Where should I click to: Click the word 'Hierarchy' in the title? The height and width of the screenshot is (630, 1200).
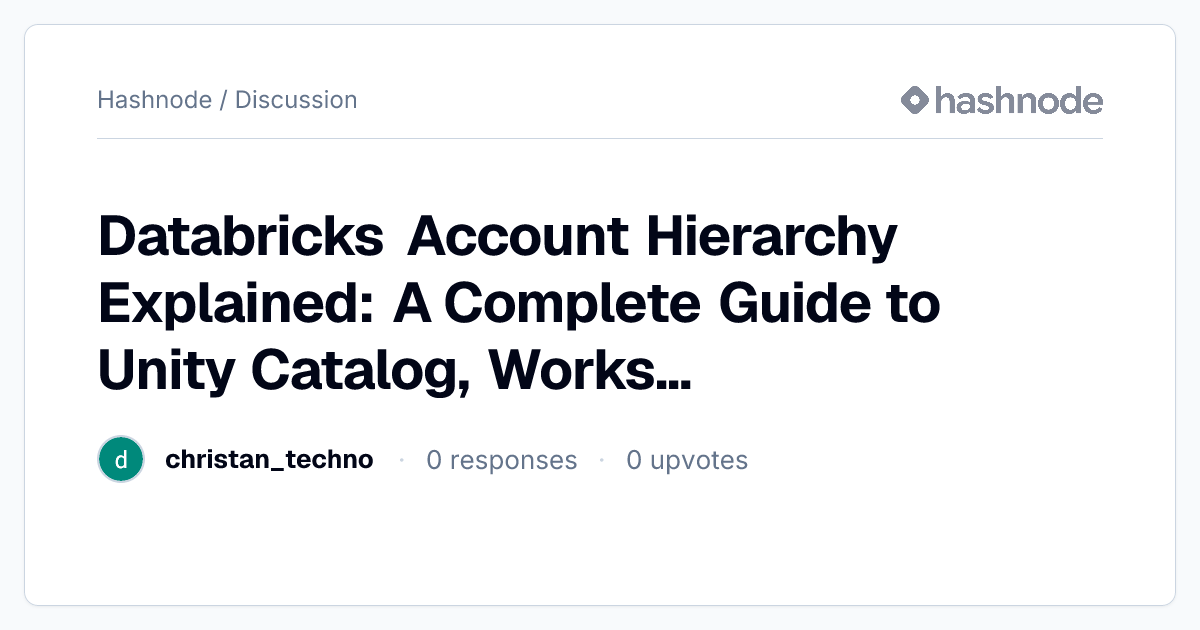(771, 238)
